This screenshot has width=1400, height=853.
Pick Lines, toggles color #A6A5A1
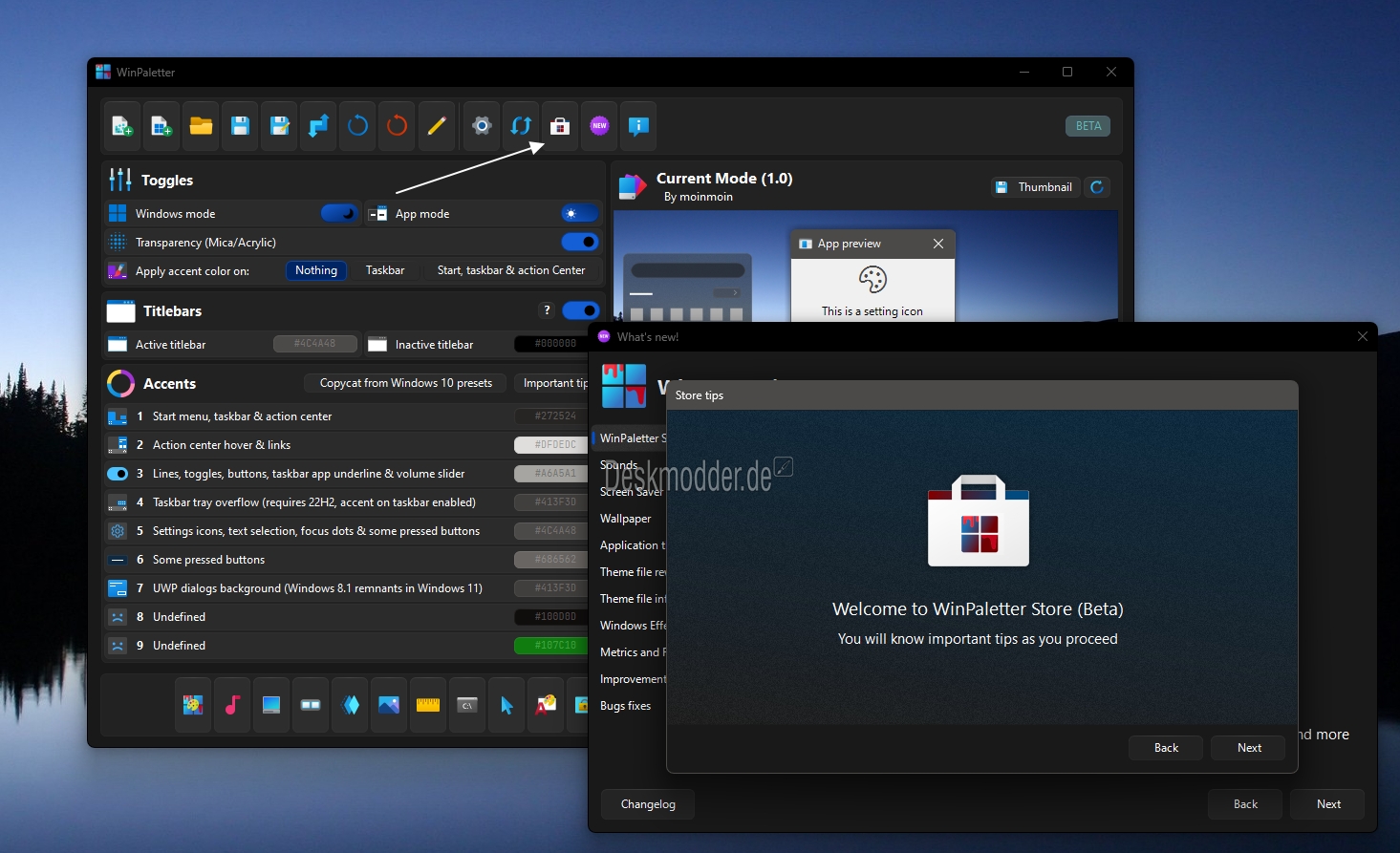[x=551, y=474]
